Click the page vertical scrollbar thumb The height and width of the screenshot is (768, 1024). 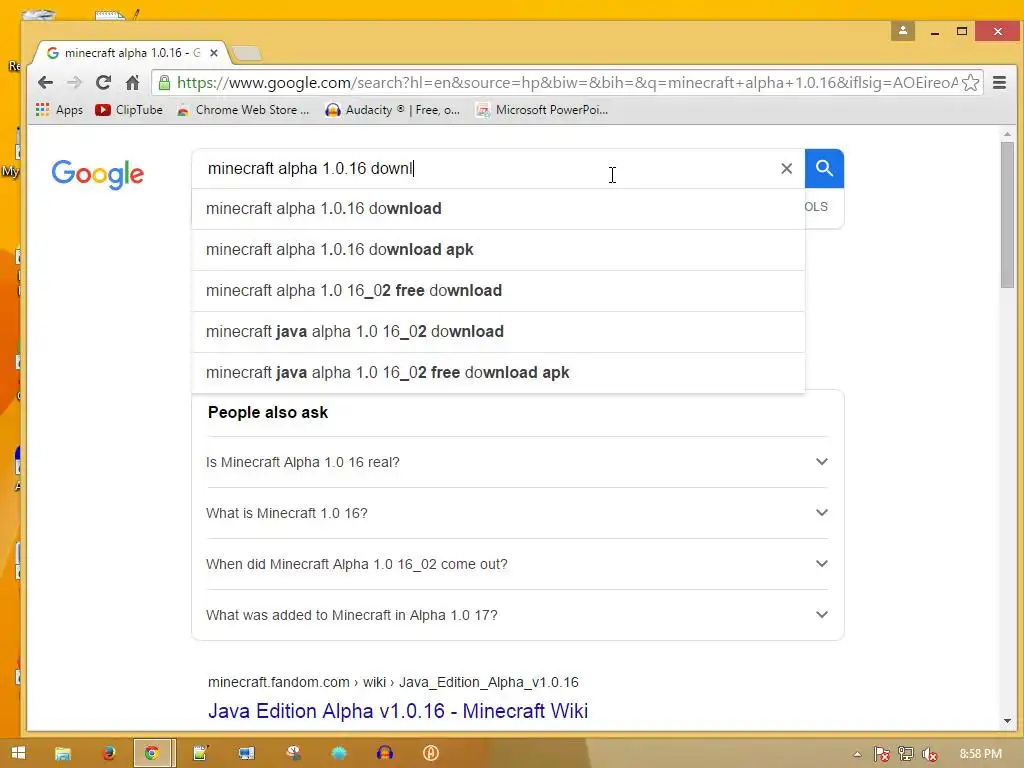pyautogui.click(x=1007, y=214)
